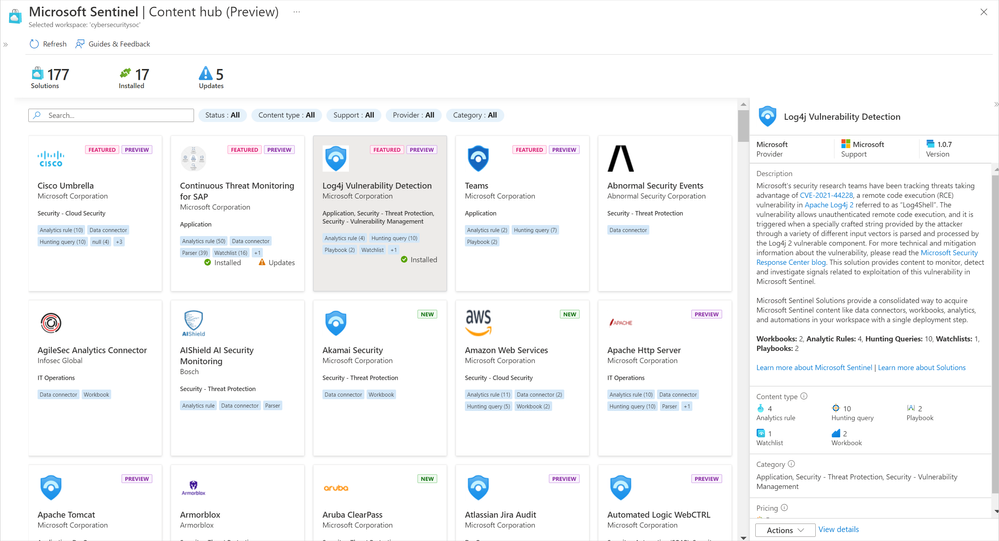This screenshot has width=999, height=541.
Task: Click the details pane Log4j shield icon
Action: click(x=767, y=116)
